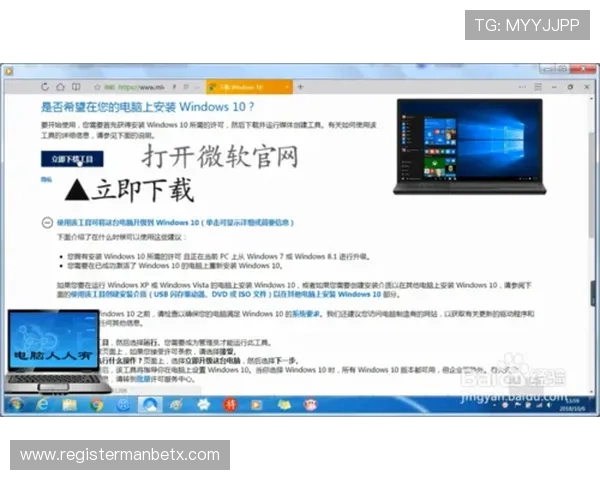Select the orange Windows 10 tab
This screenshot has width=600, height=480.
coord(239,87)
